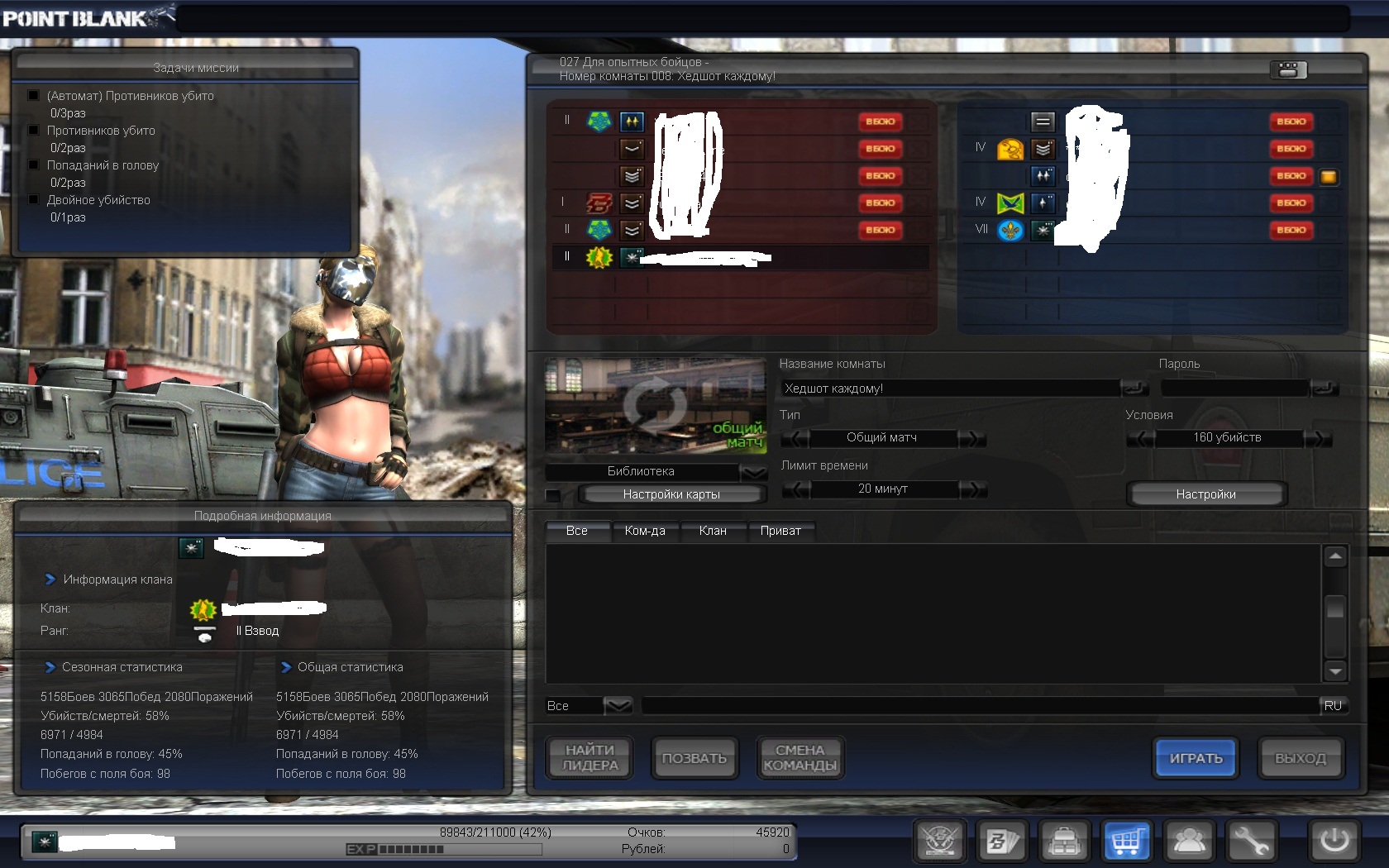Click the left arrow of the Условия selector
Image resolution: width=1389 pixels, height=868 pixels.
click(x=1141, y=438)
